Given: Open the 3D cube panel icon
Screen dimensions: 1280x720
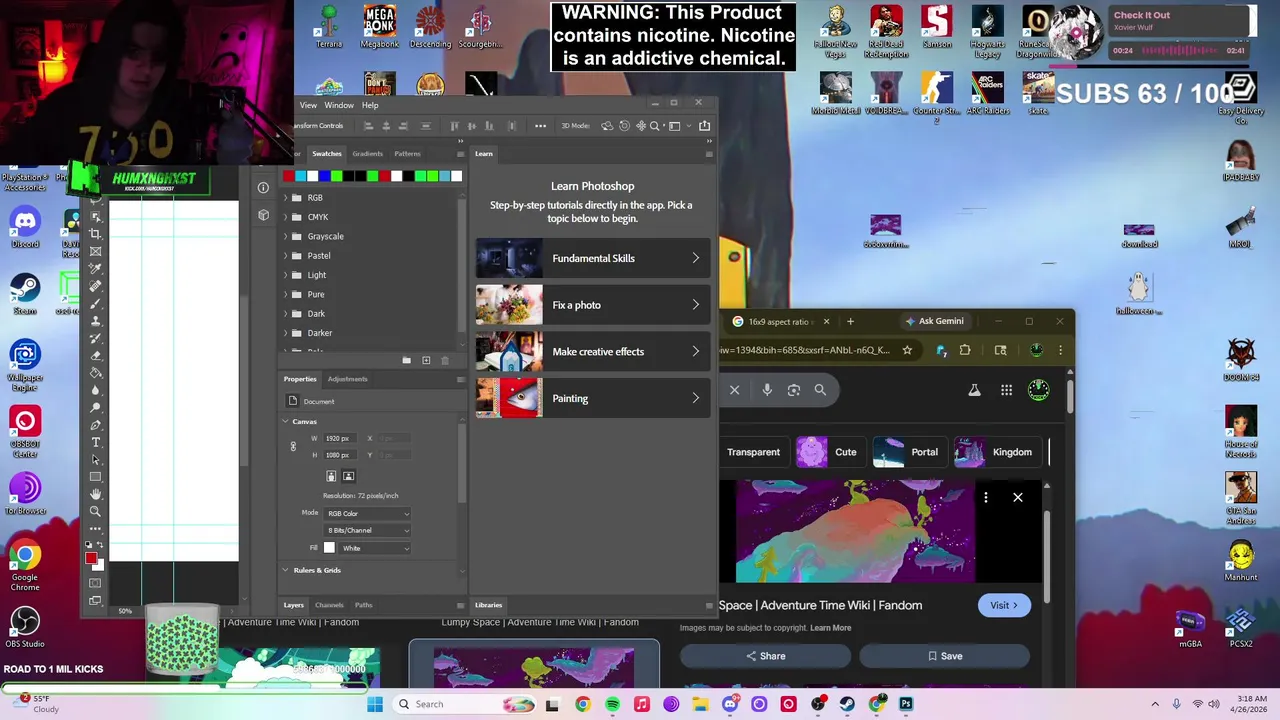Looking at the screenshot, I should (263, 215).
